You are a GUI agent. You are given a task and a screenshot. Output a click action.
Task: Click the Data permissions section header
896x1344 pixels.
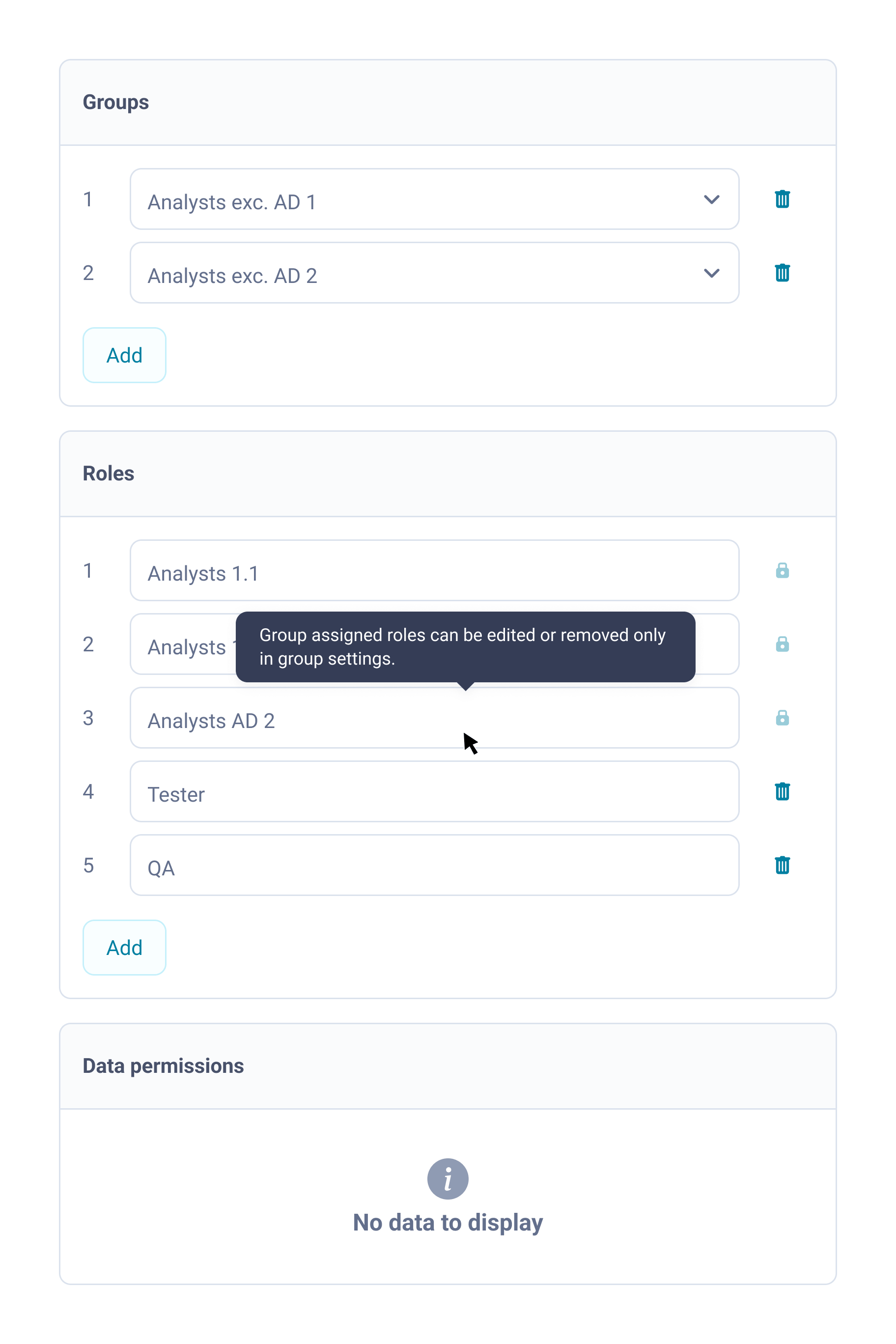[163, 1065]
